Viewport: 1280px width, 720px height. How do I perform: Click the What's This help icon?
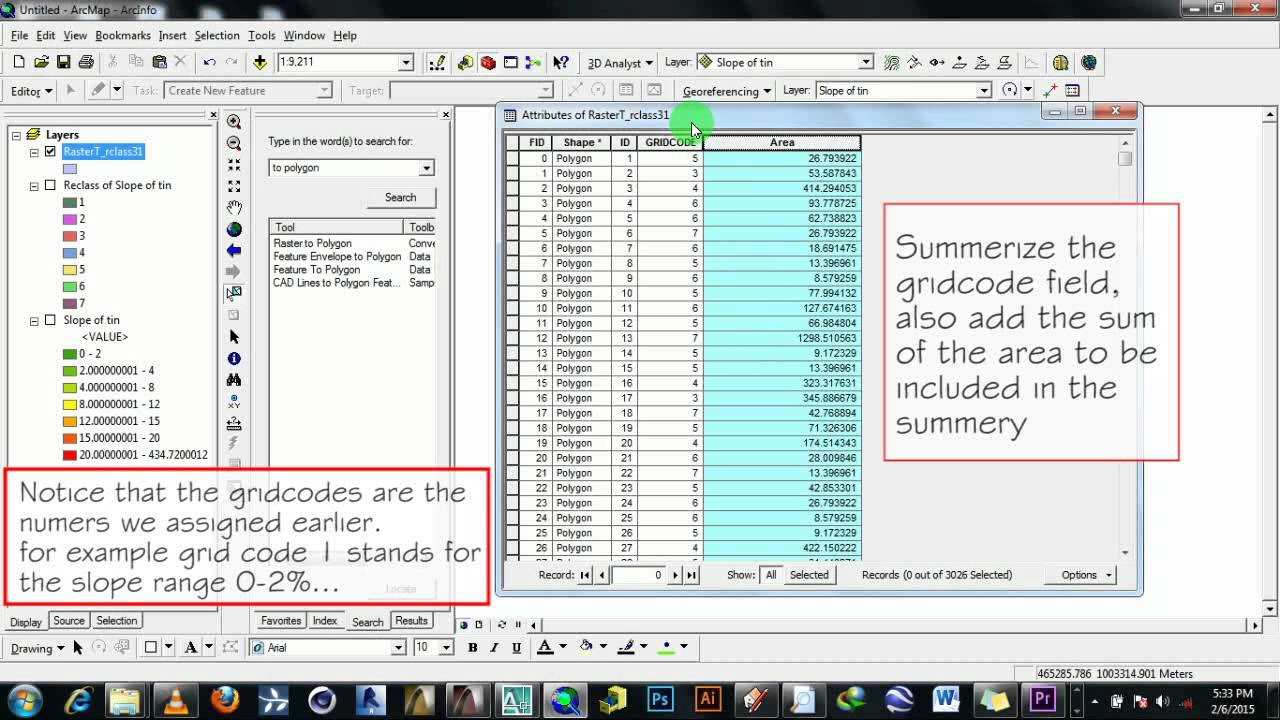point(561,62)
